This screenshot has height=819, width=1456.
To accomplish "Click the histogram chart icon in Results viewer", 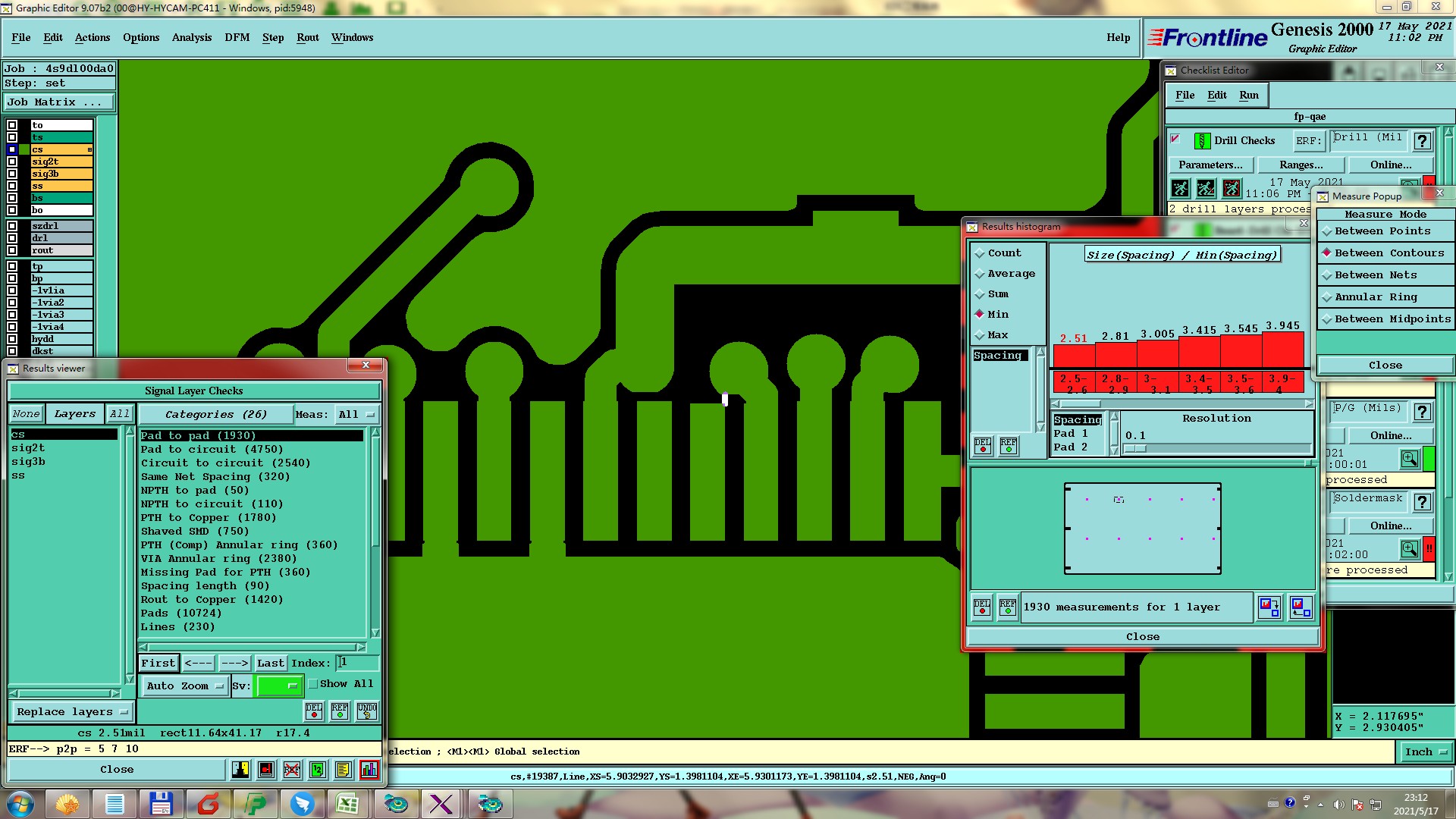I will pos(369,770).
